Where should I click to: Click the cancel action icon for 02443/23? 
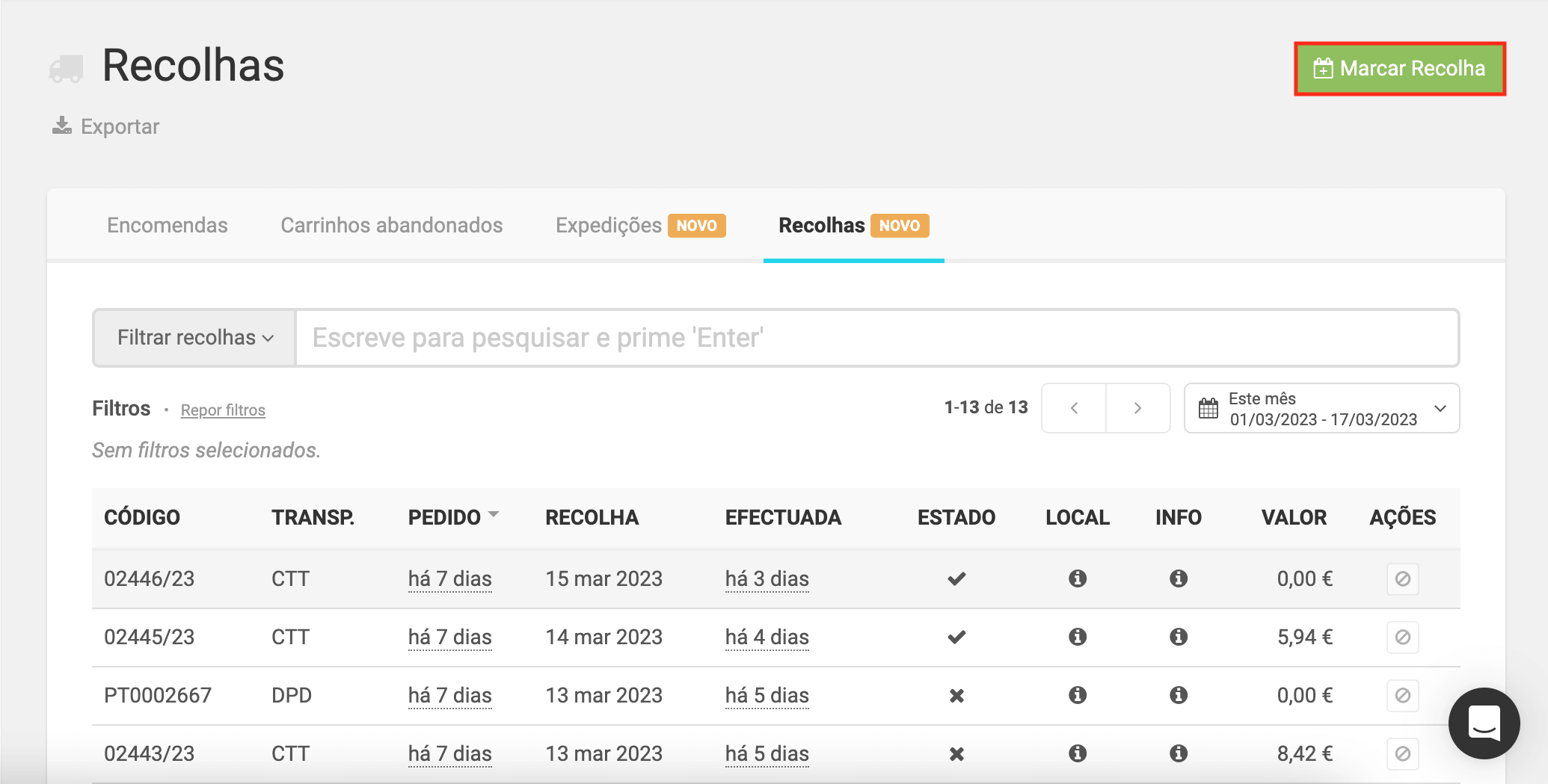1402,753
